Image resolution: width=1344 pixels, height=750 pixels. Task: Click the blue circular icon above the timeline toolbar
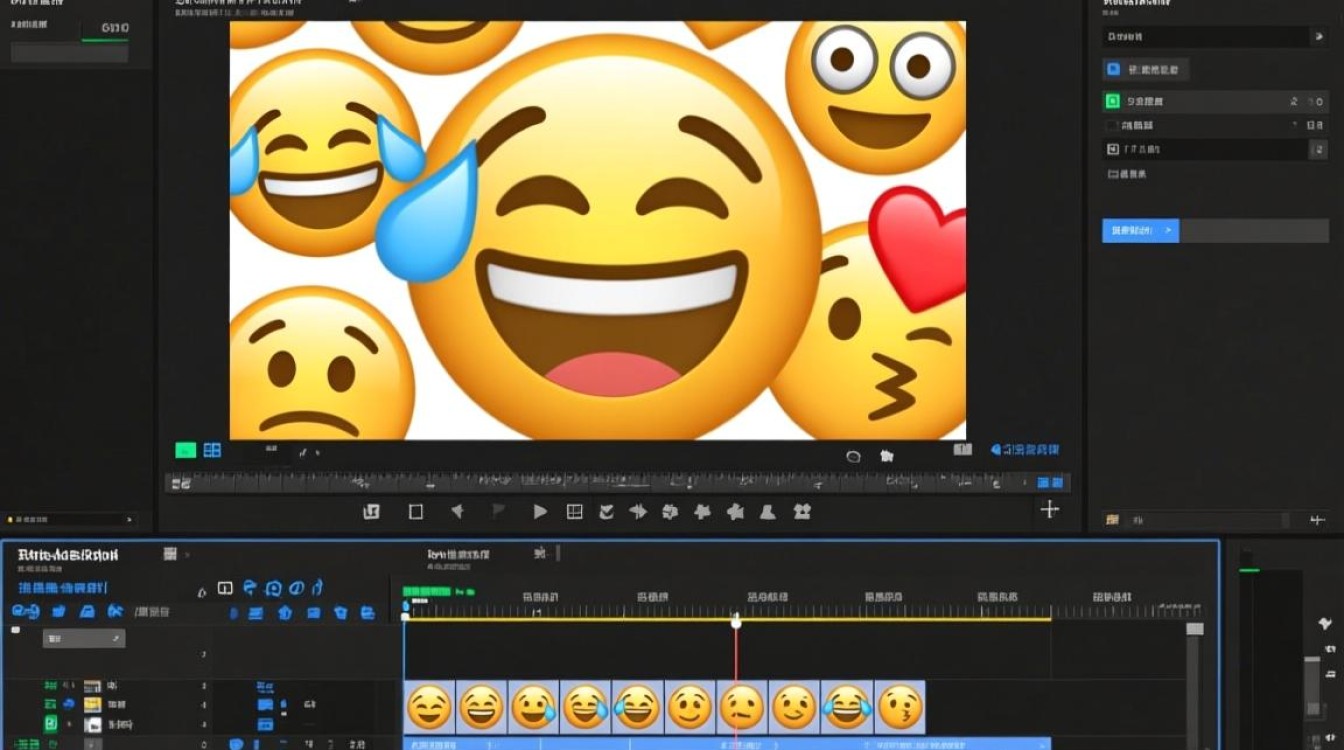(272, 588)
